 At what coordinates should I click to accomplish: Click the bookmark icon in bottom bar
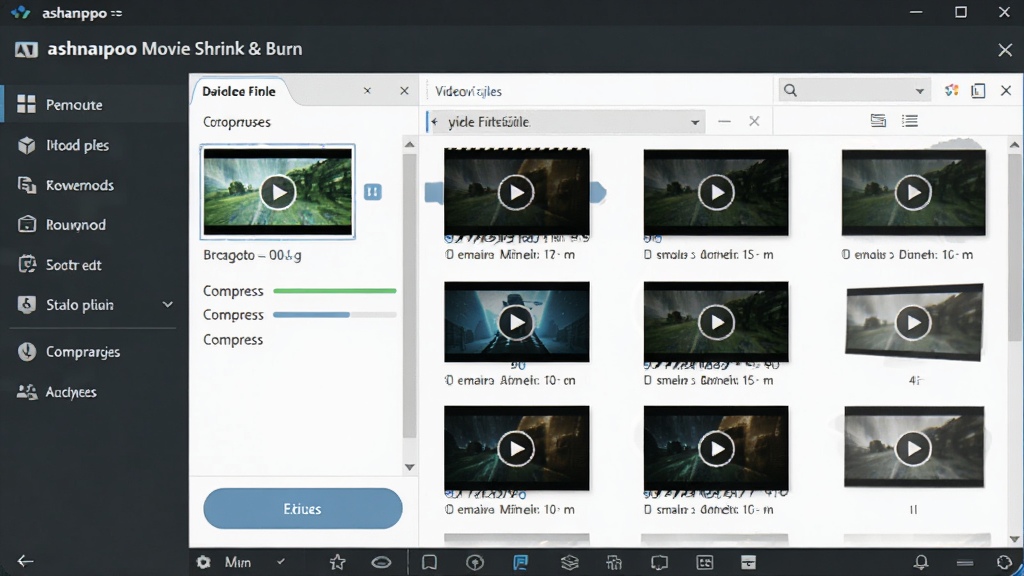[429, 562]
